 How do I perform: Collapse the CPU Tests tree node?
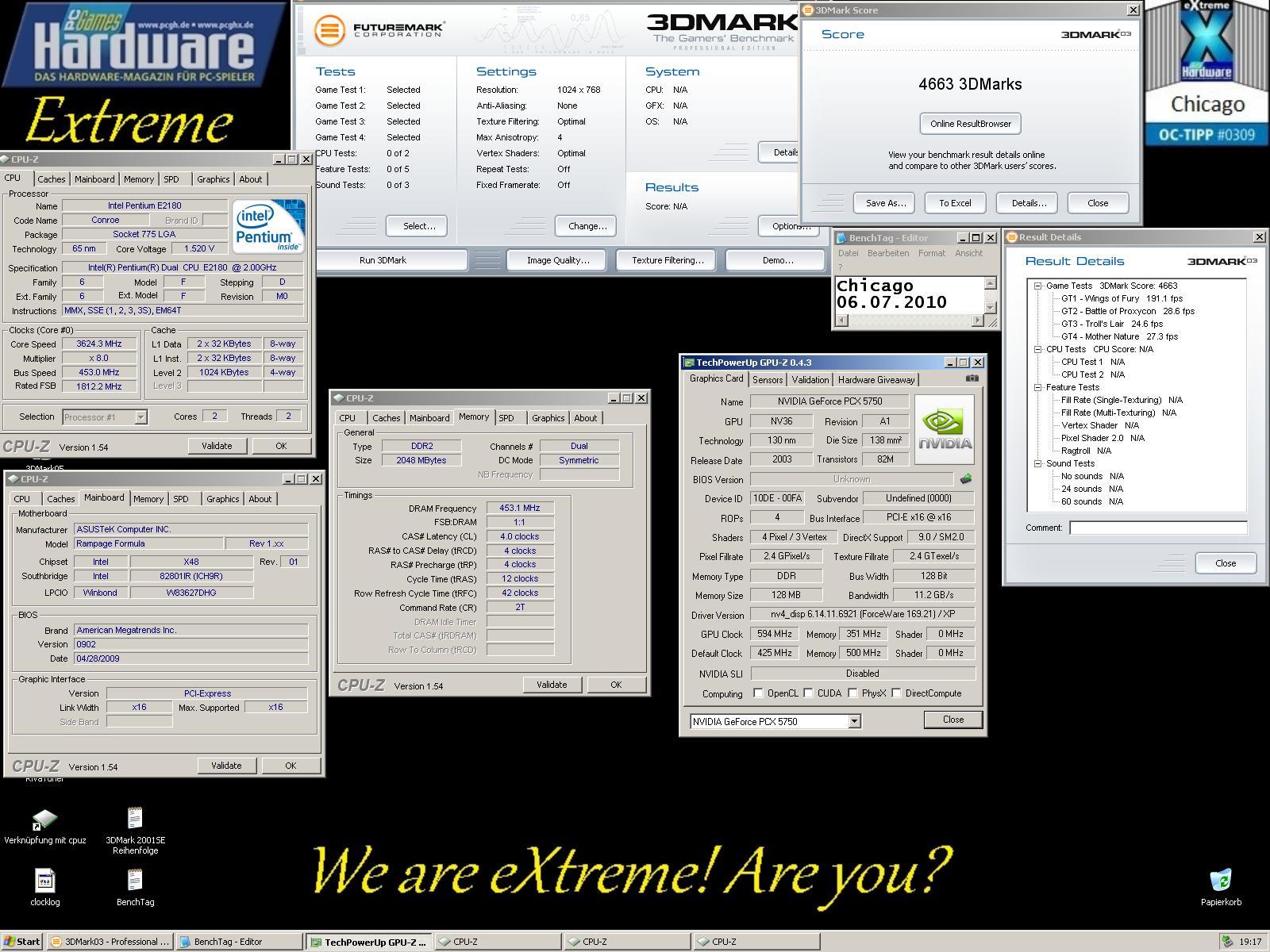[x=1037, y=349]
